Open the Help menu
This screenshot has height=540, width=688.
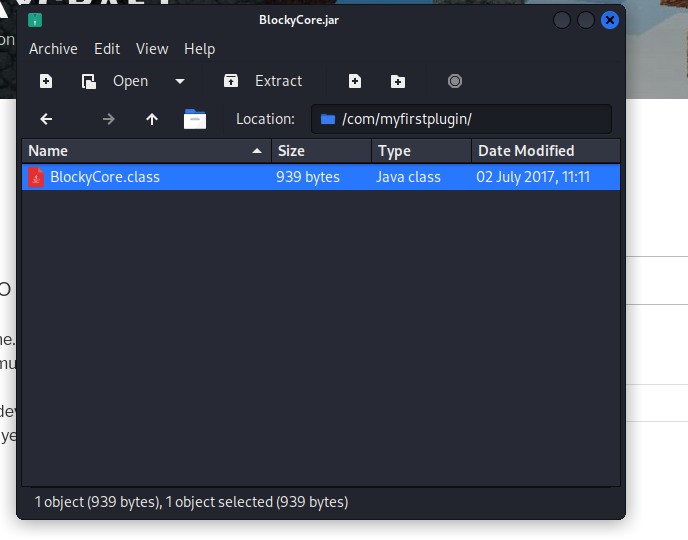coord(199,48)
